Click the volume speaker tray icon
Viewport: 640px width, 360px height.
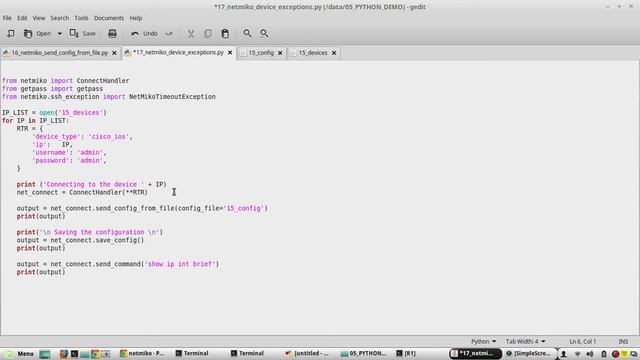coord(590,354)
